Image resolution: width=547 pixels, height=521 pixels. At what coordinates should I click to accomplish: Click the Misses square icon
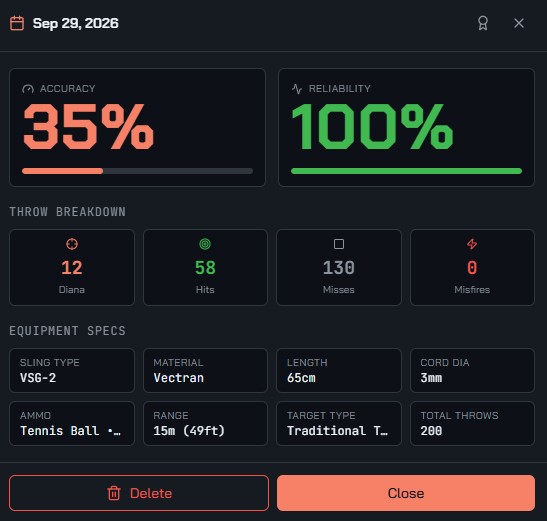[x=339, y=244]
